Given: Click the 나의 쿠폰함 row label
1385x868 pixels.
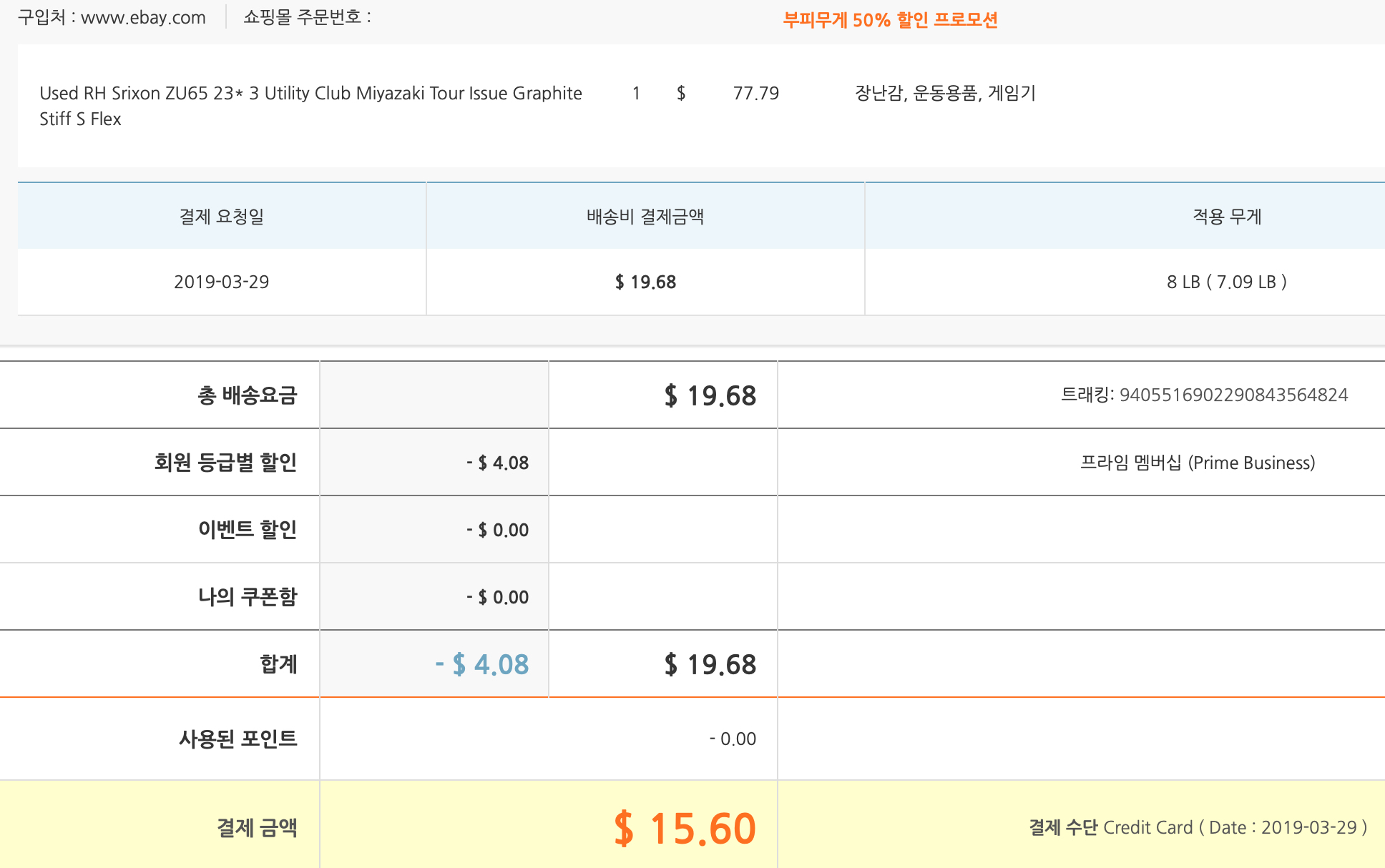Looking at the screenshot, I should (x=247, y=597).
